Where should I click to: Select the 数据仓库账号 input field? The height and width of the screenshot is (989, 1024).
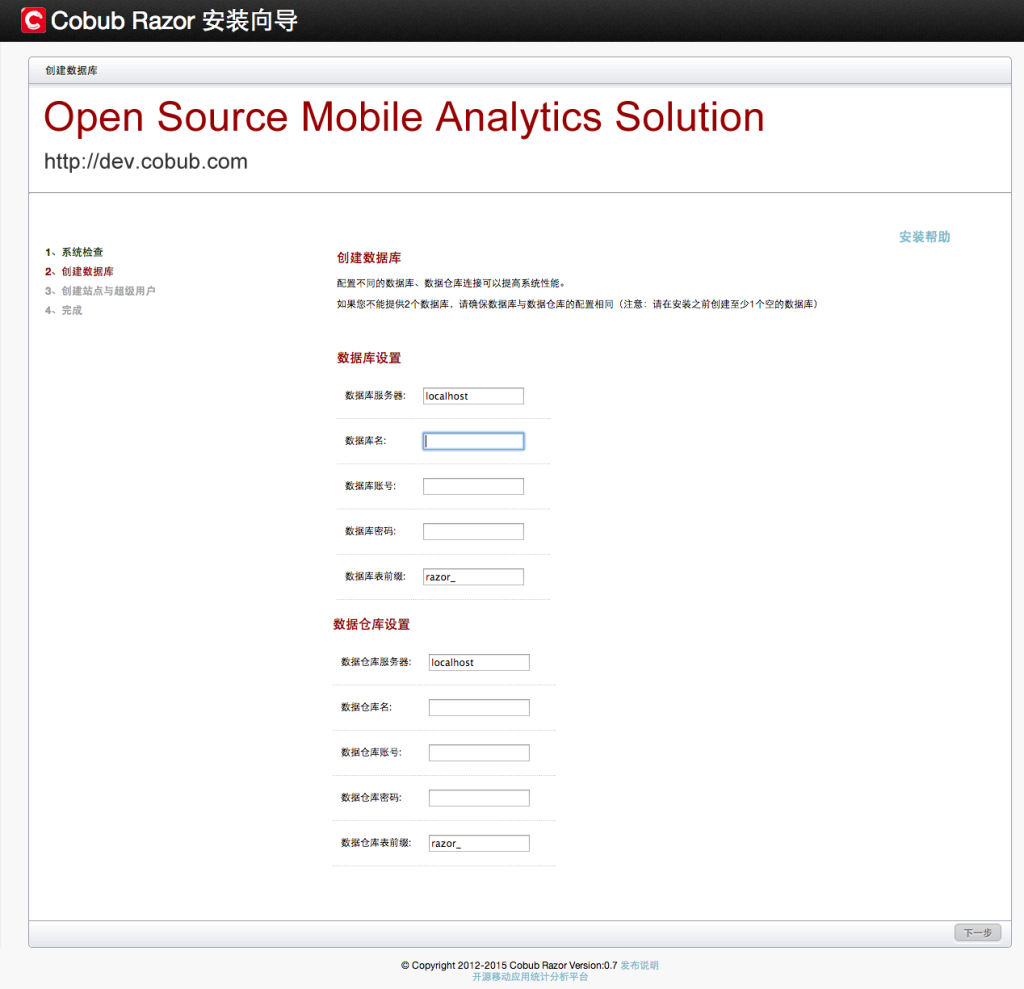point(479,753)
